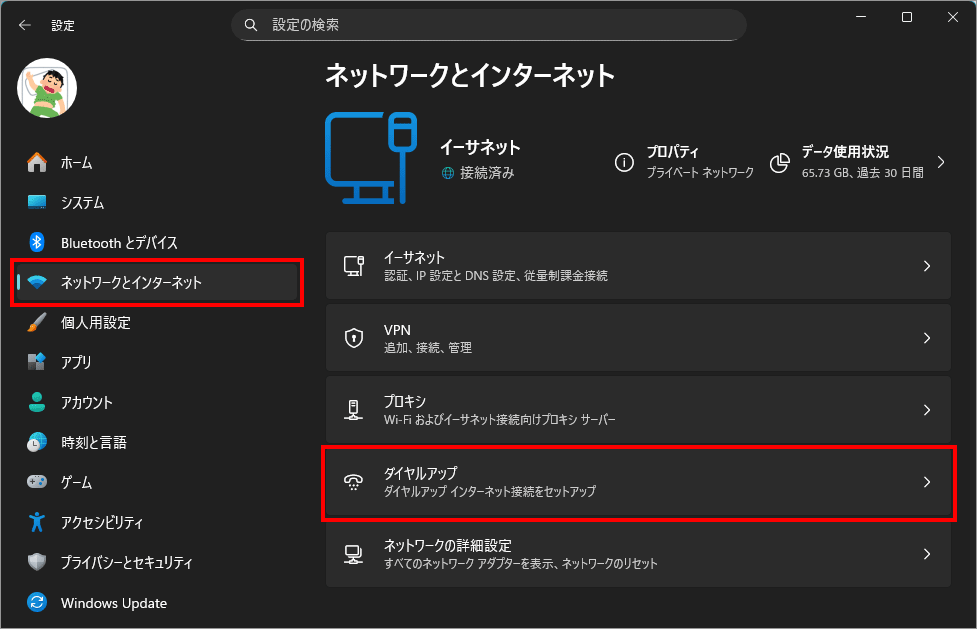The image size is (977, 629).
Task: Select システム in the navigation sidebar
Action: pyautogui.click(x=82, y=202)
